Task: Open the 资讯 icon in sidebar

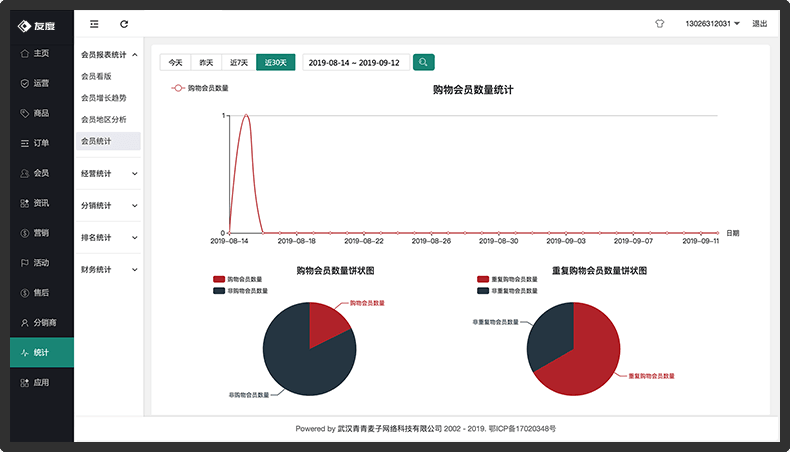Action: pos(24,203)
